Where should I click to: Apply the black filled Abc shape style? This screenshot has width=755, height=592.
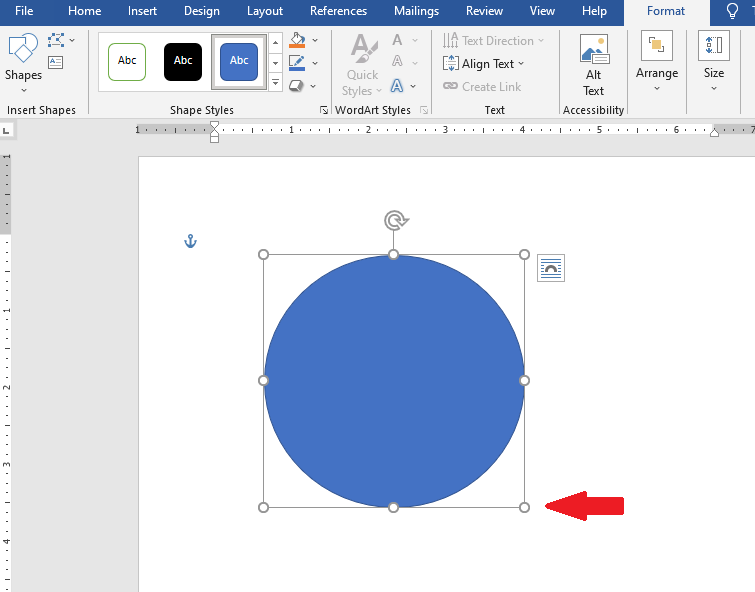click(x=183, y=61)
